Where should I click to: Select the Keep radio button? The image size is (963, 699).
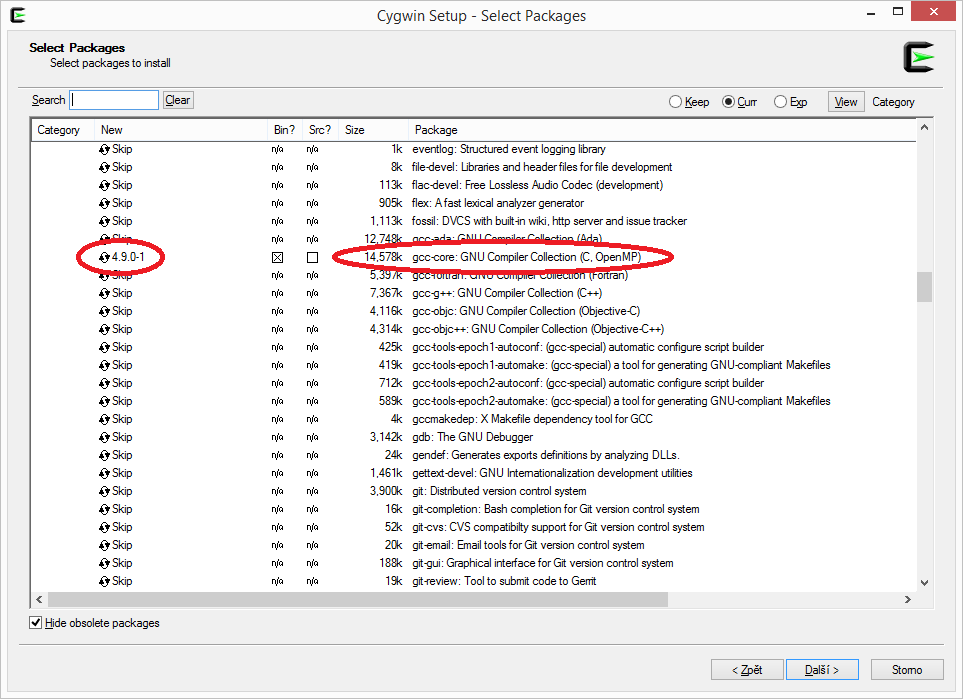click(x=676, y=102)
